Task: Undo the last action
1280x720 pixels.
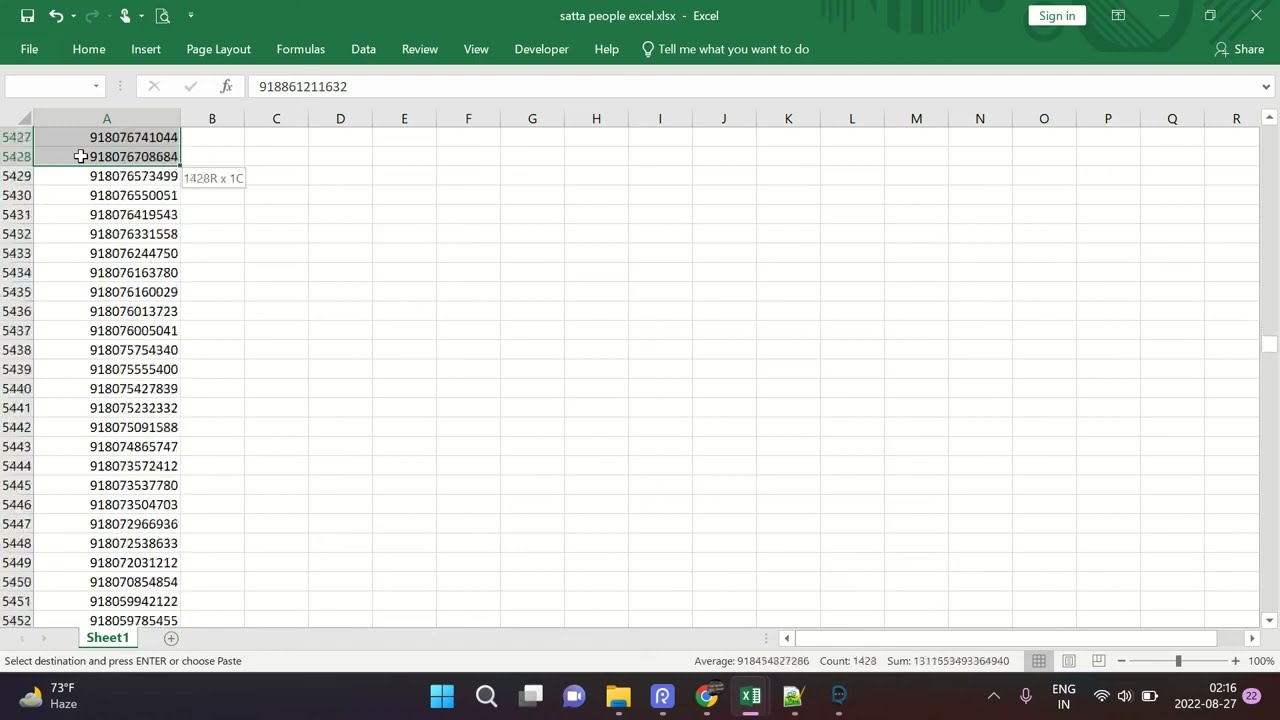Action: point(56,16)
